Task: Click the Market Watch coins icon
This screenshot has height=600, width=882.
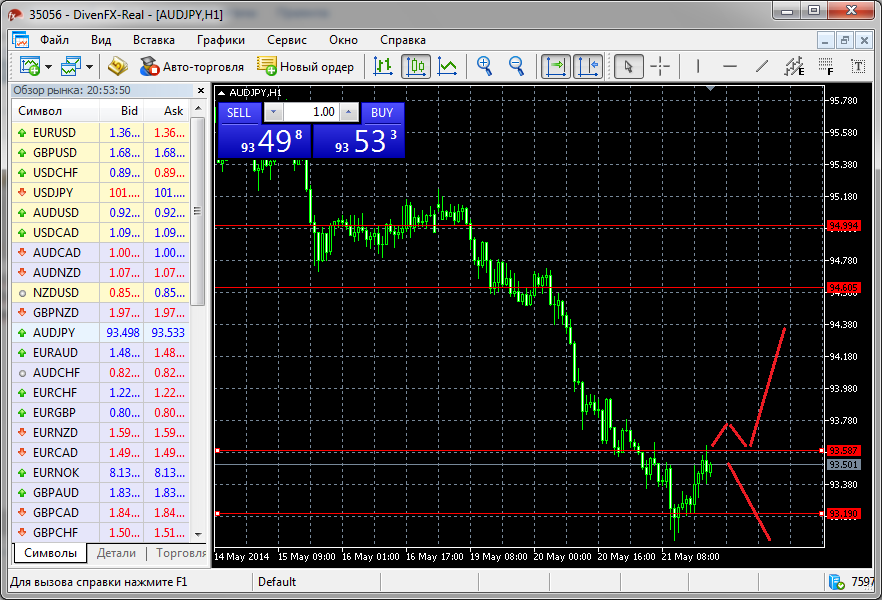Action: [118, 66]
